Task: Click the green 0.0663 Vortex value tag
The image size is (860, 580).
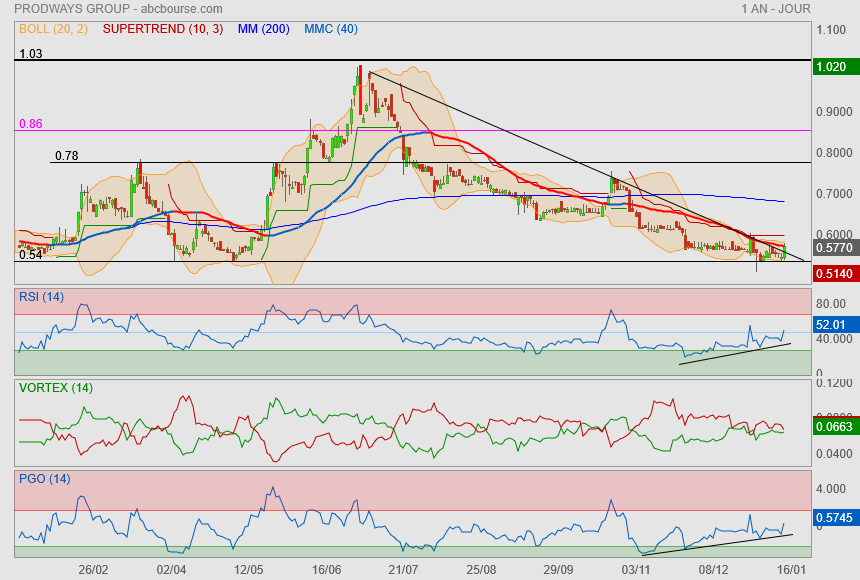Action: [832, 427]
